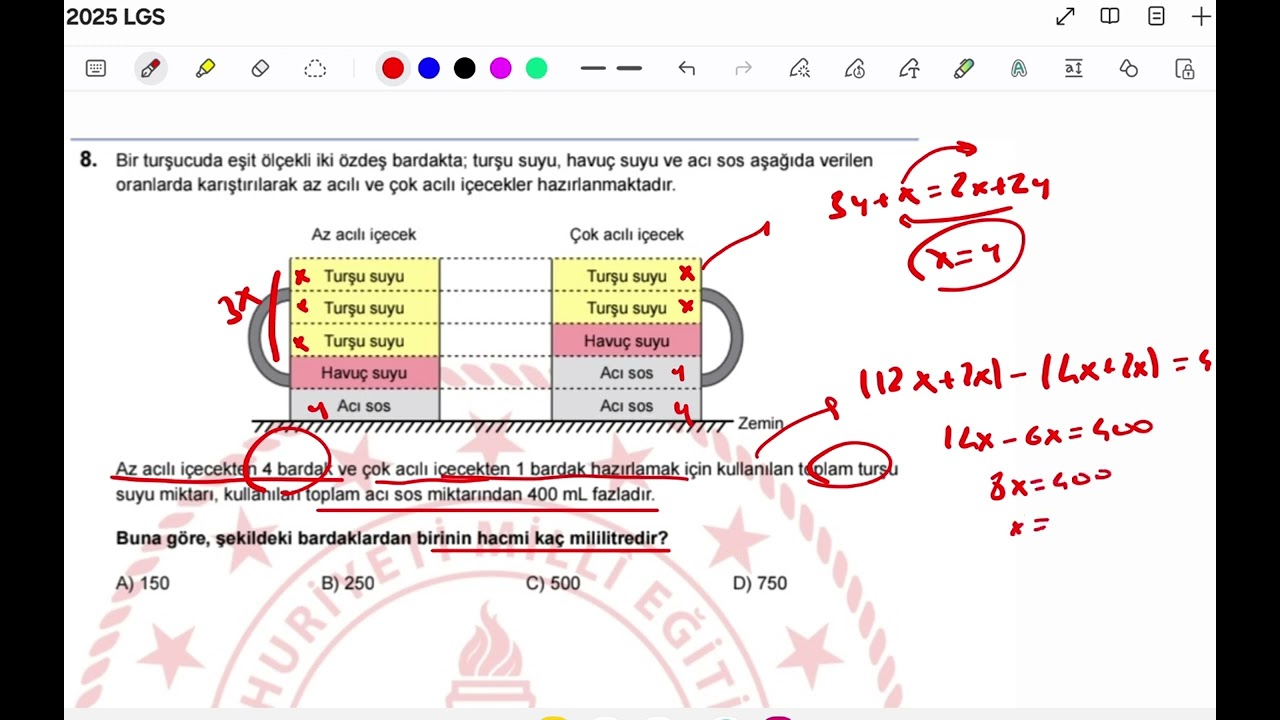This screenshot has height=720, width=1280.
Task: Select the eraser tool
Action: pos(260,69)
